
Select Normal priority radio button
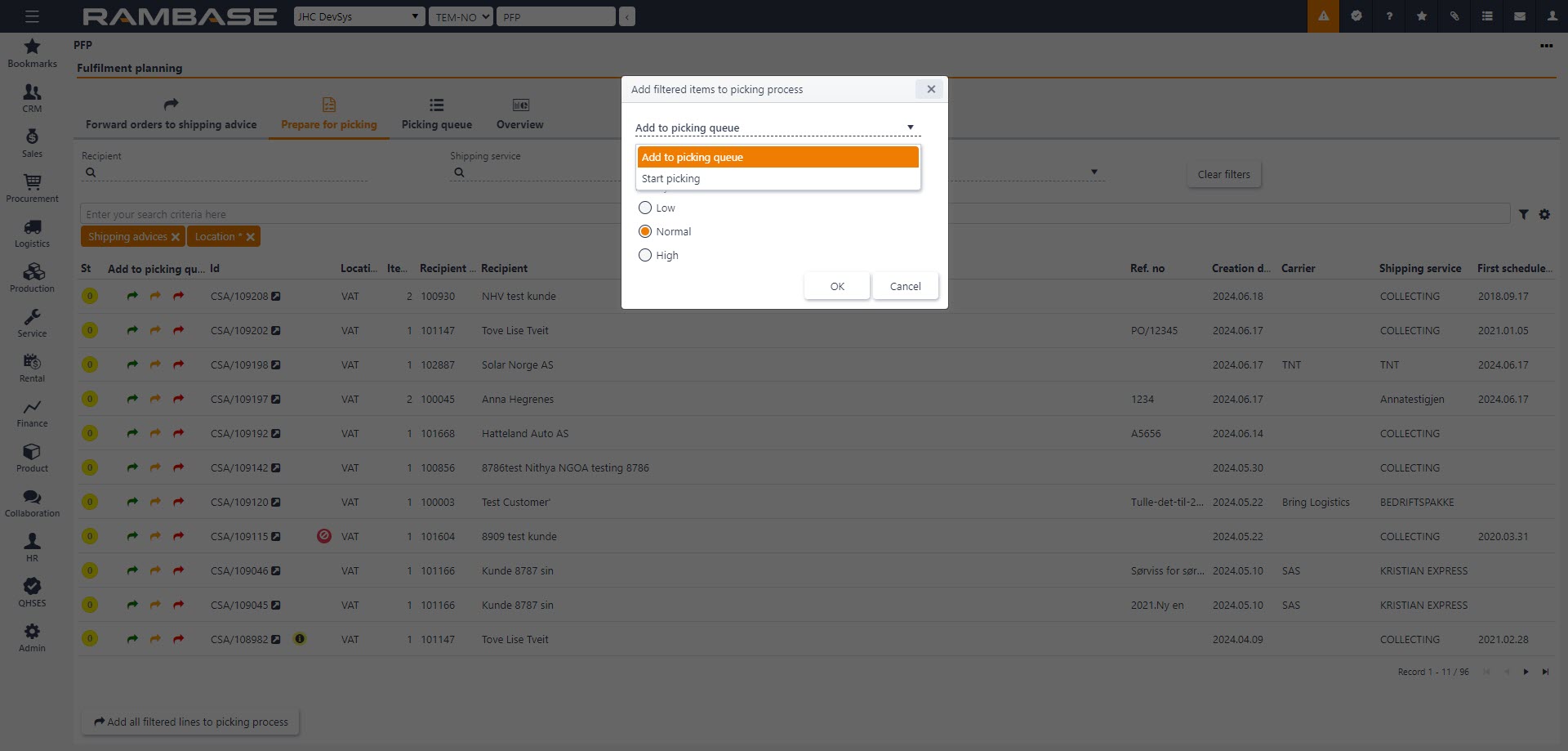click(645, 232)
